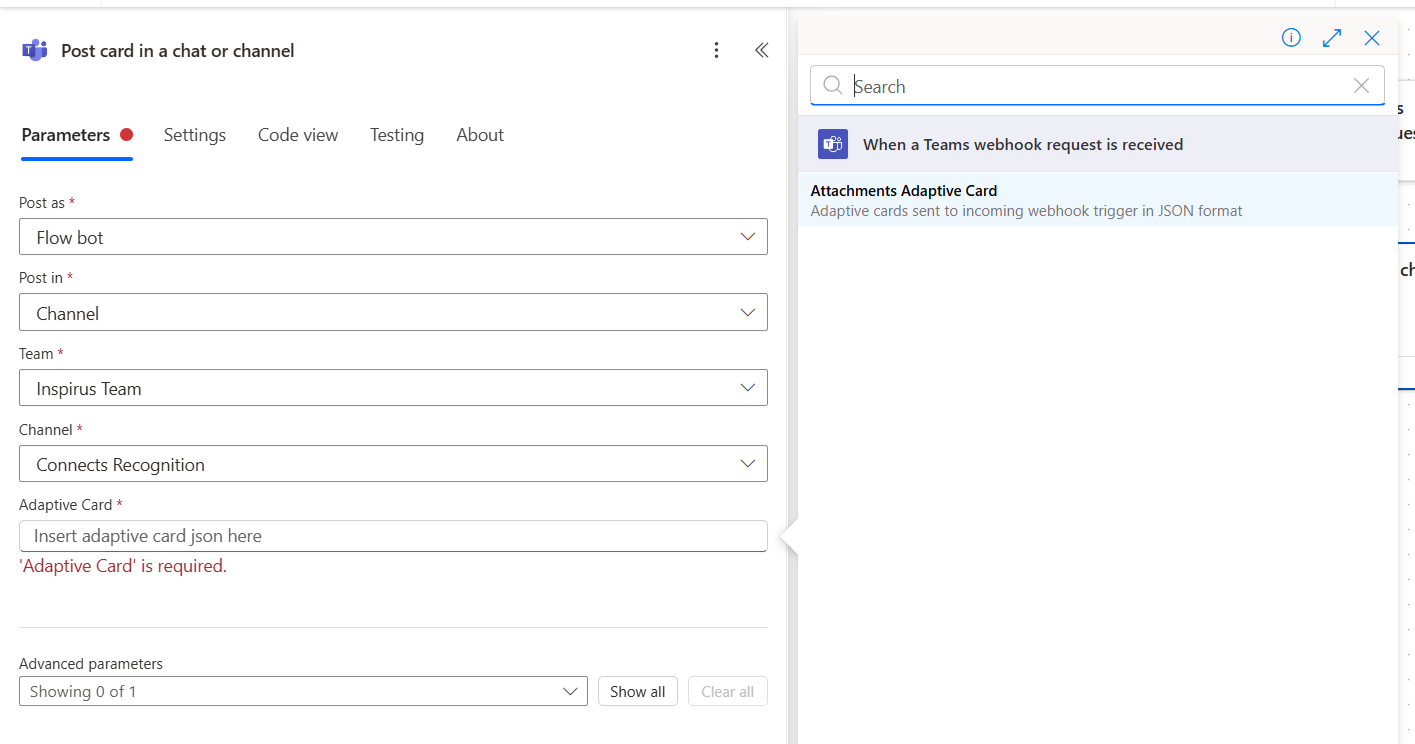Open the Post in dropdown showing Channel

point(393,313)
